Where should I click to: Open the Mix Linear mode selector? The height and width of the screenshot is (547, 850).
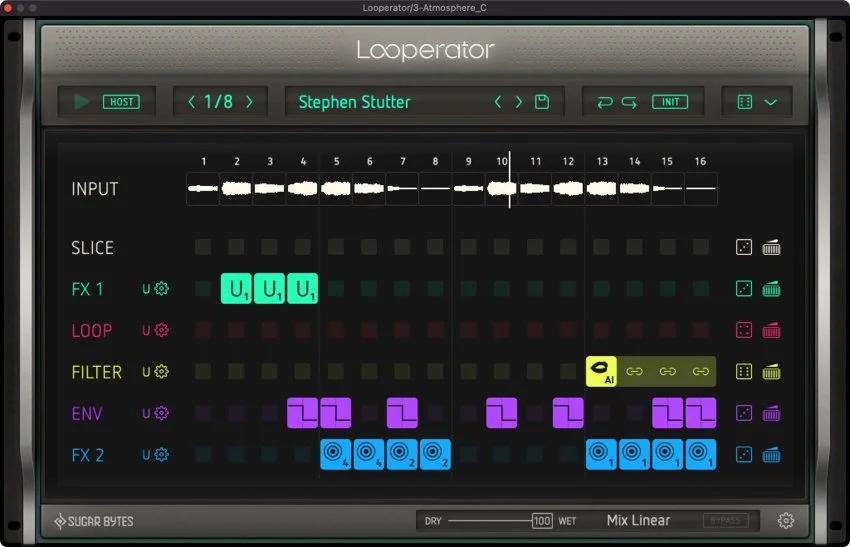(639, 520)
